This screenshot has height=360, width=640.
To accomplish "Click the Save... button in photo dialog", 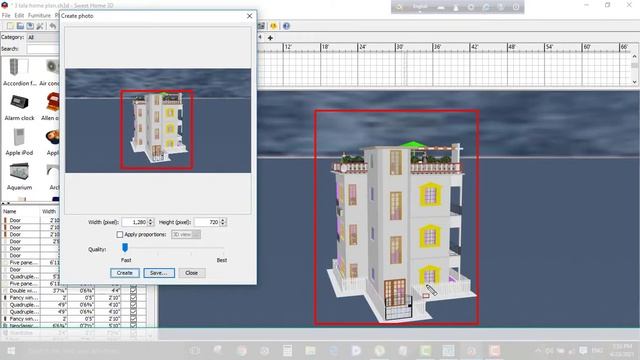I will click(x=159, y=273).
